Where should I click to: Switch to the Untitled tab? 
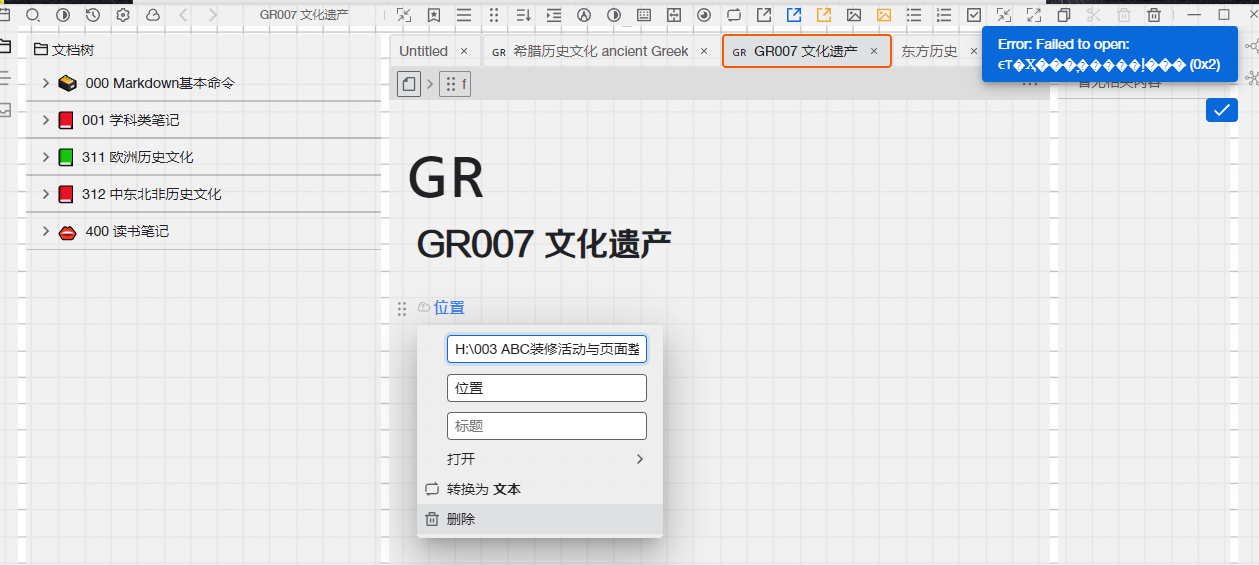(423, 51)
